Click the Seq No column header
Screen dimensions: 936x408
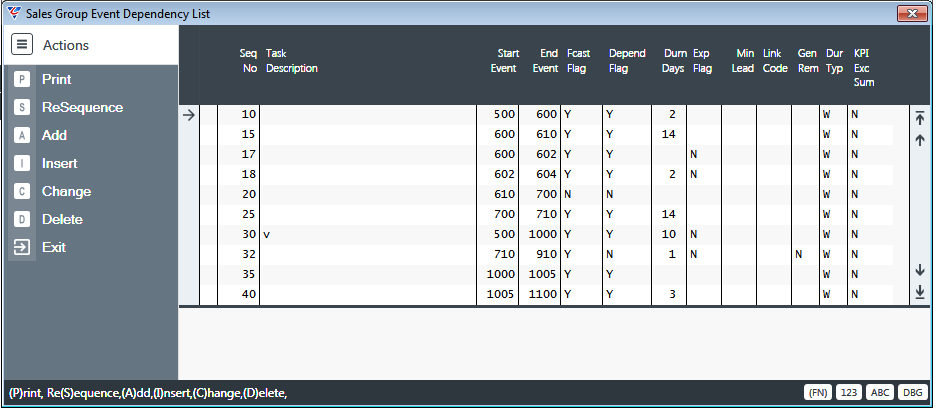click(x=248, y=61)
